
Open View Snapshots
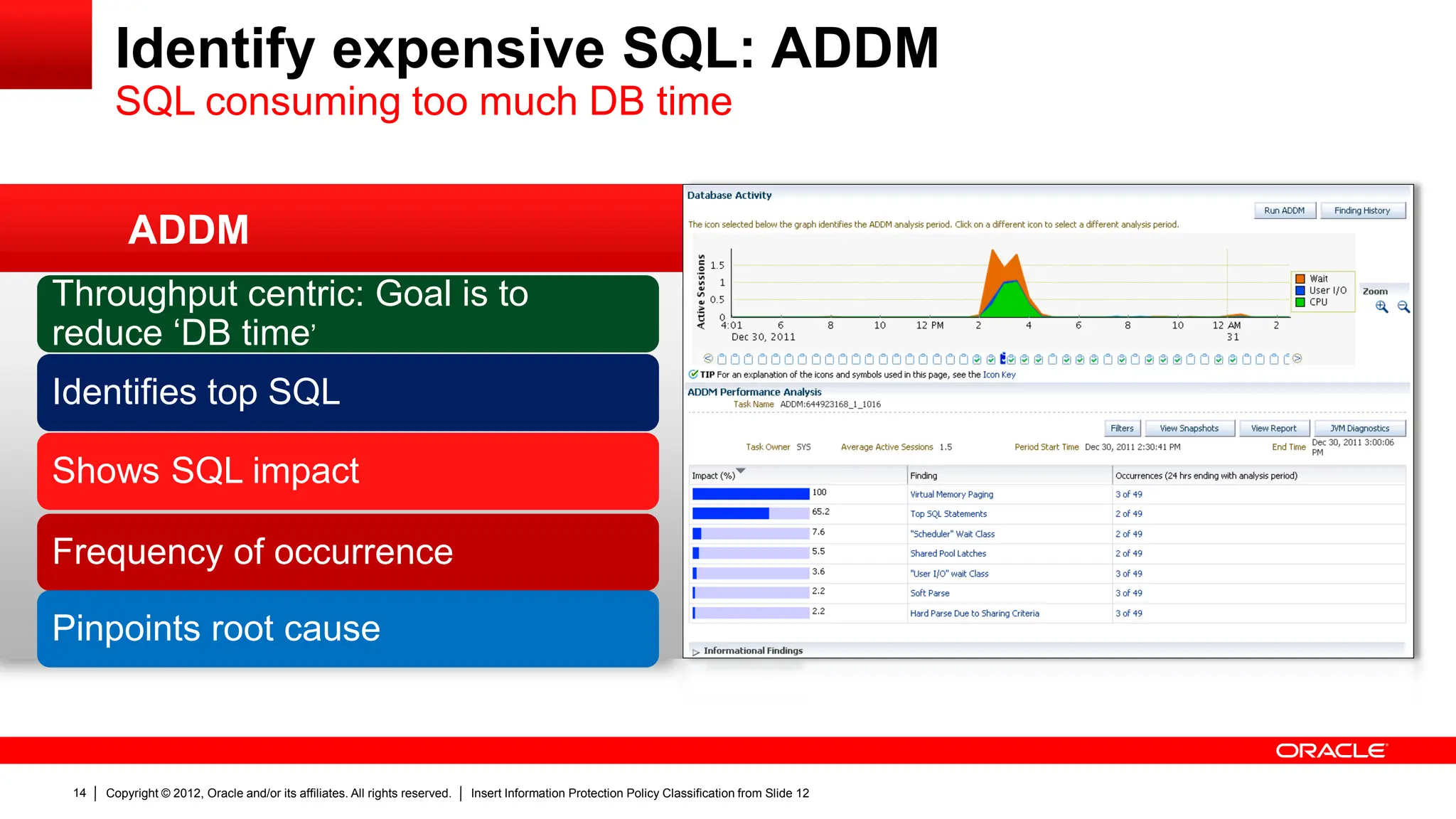click(1189, 428)
